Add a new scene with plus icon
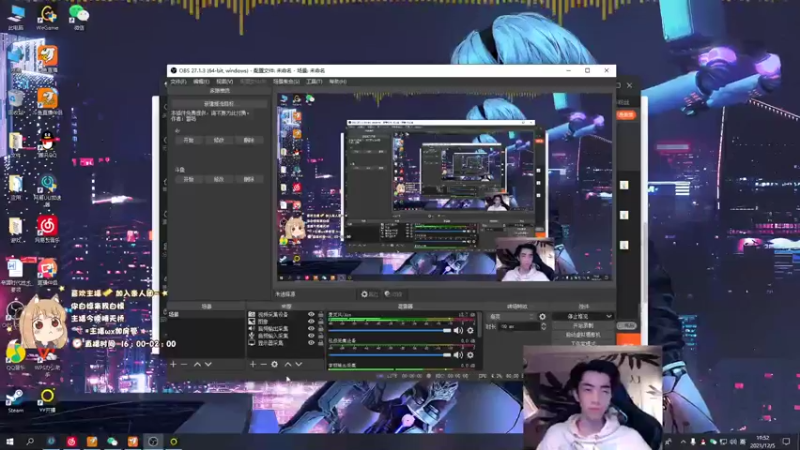Viewport: 800px width, 450px height. coord(173,364)
